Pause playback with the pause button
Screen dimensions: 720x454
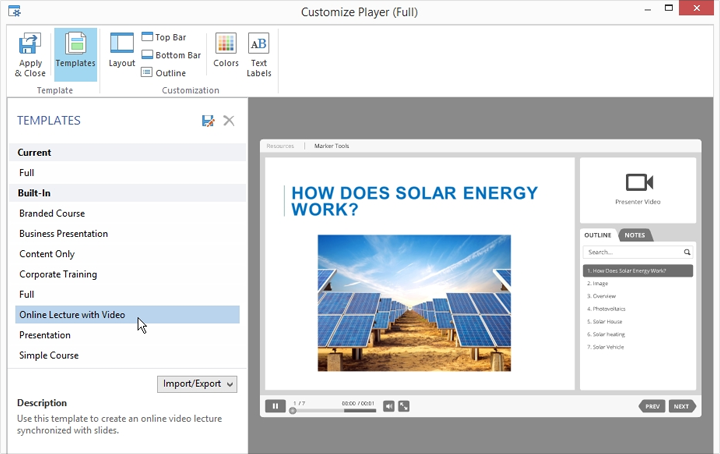point(275,406)
